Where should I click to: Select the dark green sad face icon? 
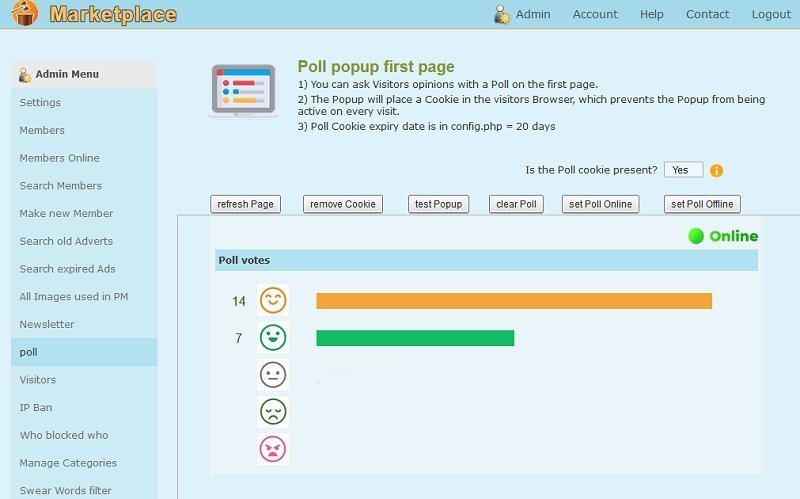[273, 412]
